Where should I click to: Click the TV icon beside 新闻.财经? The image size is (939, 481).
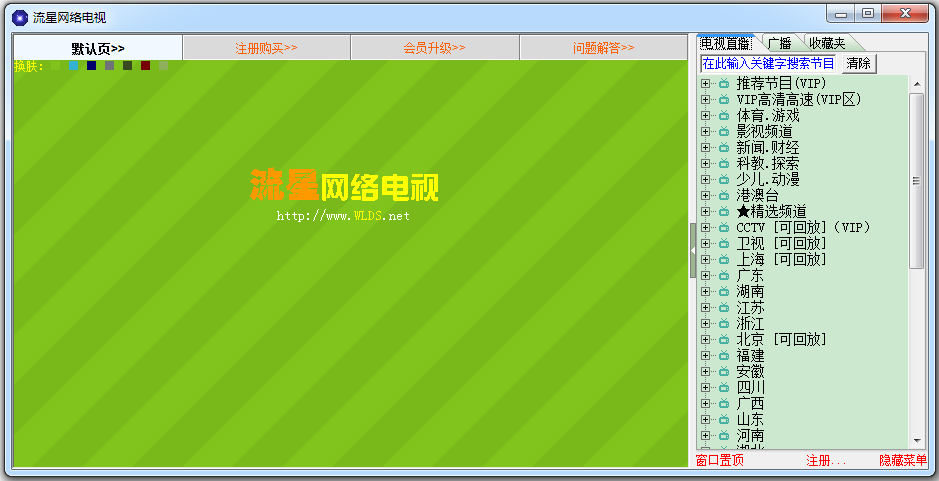coord(723,148)
